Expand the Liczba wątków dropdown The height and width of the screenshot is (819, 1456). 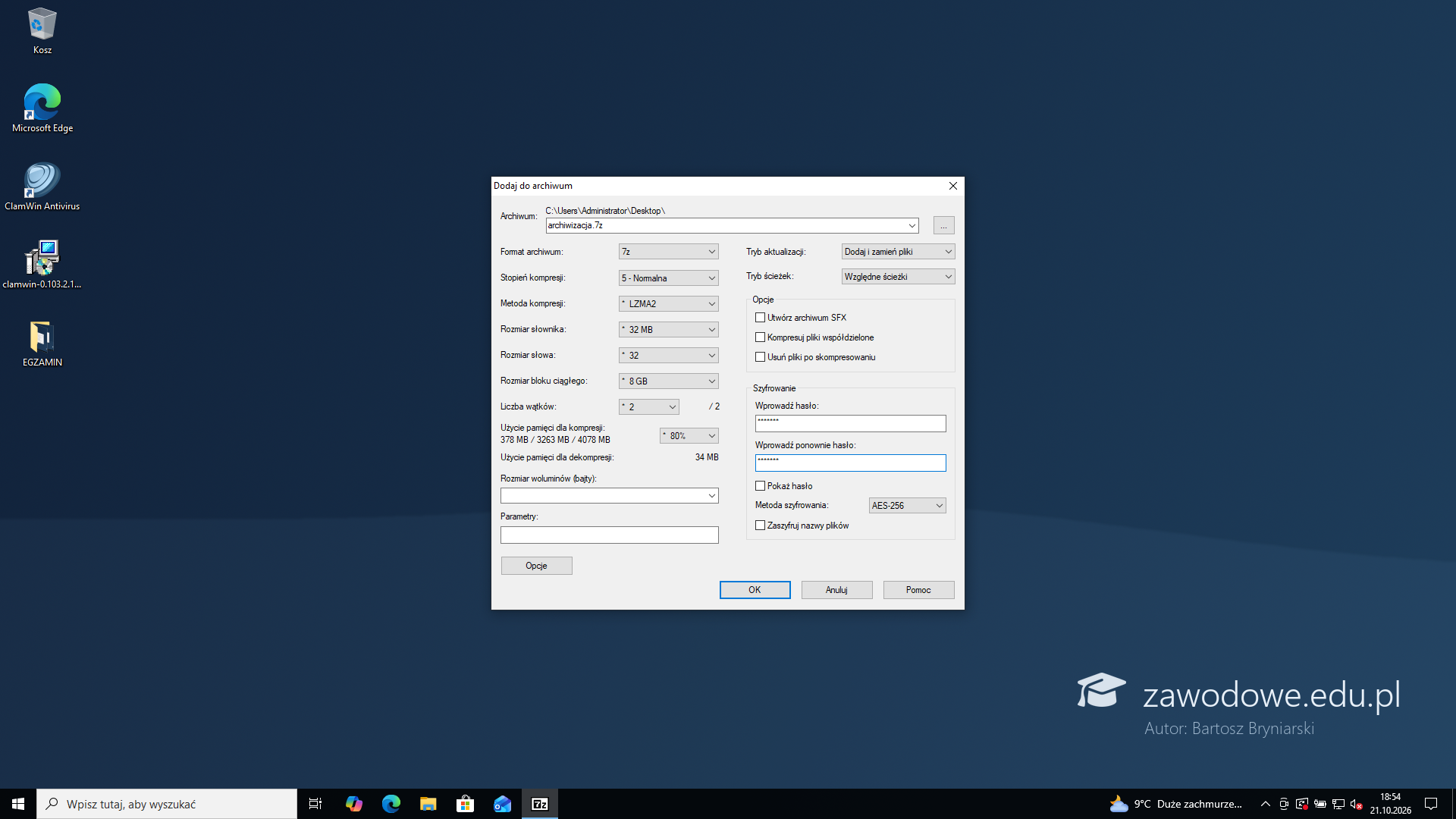pyautogui.click(x=648, y=407)
